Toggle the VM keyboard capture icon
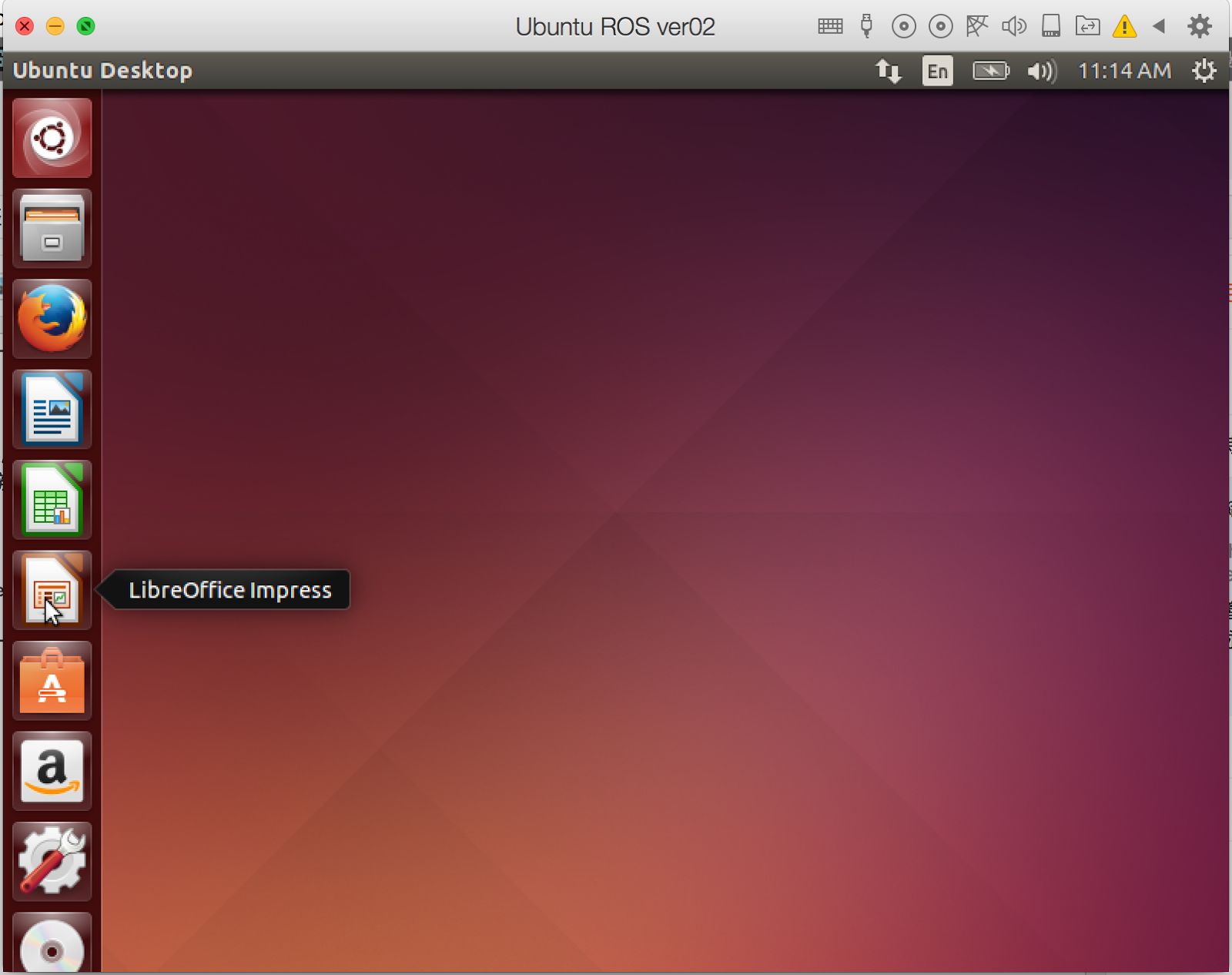Screen dimensions: 1232x975 829,25
